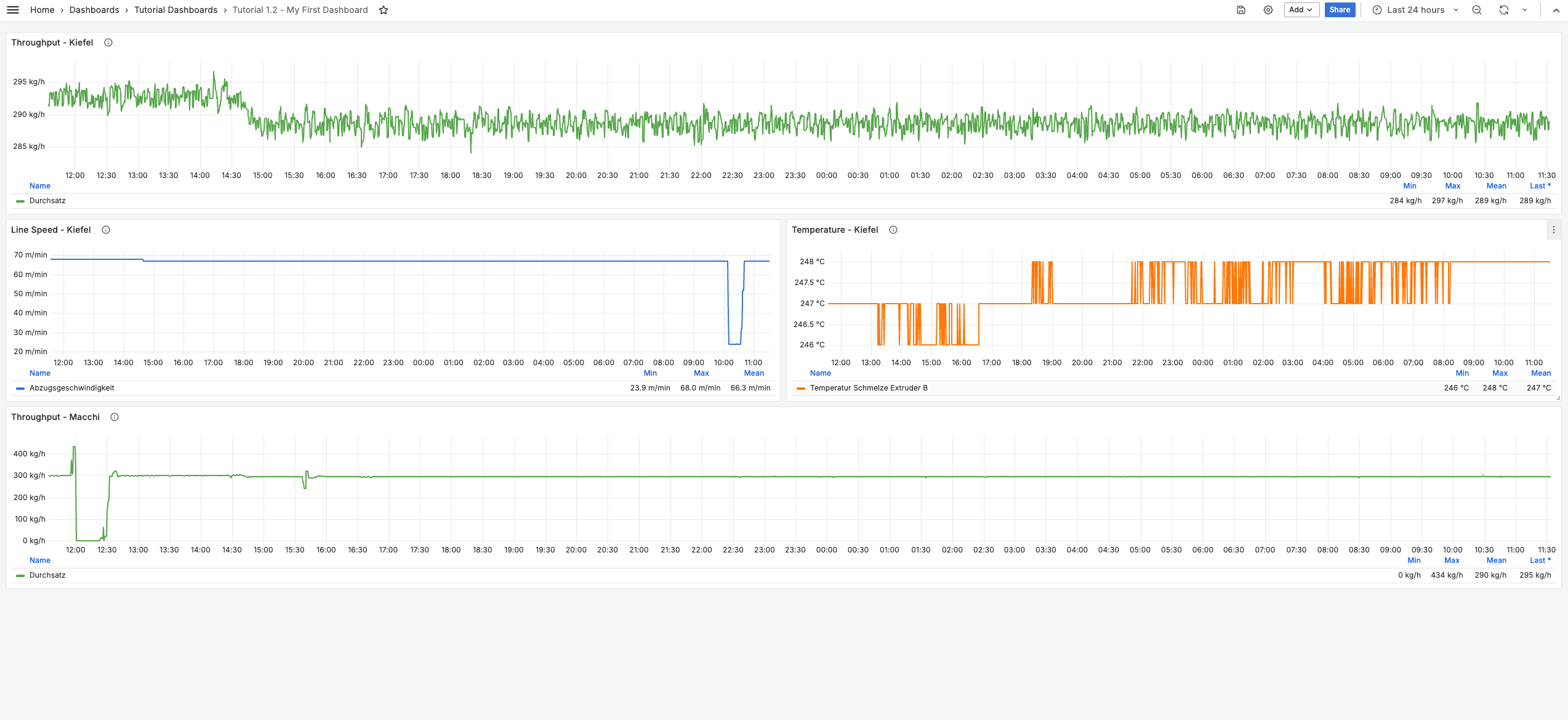1568x720 pixels.
Task: Click the Durchsatz color swatch in Kiefel legend
Action: pos(20,201)
